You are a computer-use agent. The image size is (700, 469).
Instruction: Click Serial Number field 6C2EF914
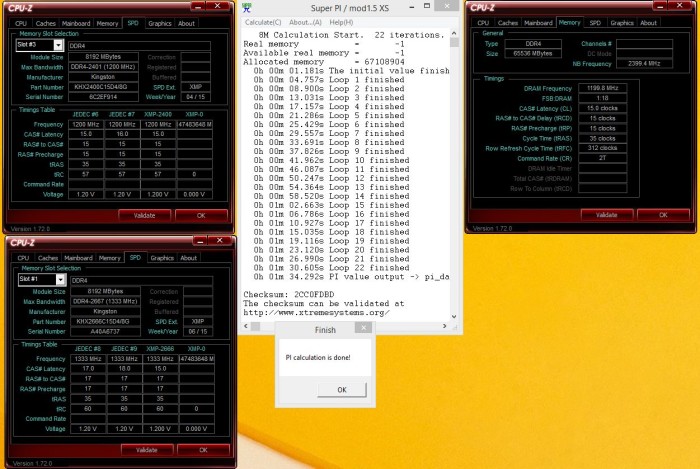click(104, 97)
